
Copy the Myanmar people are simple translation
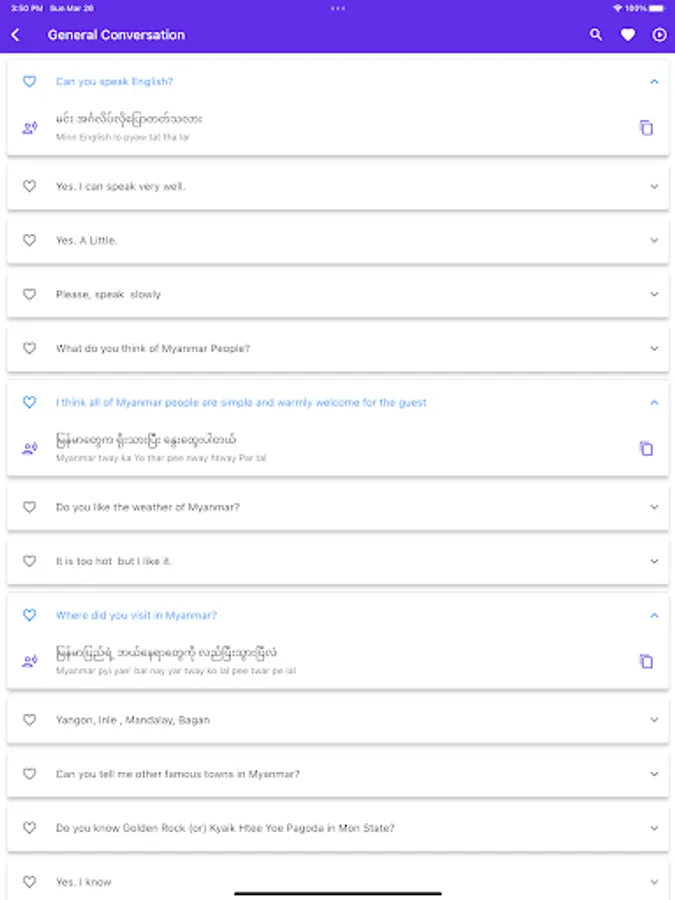pos(646,448)
